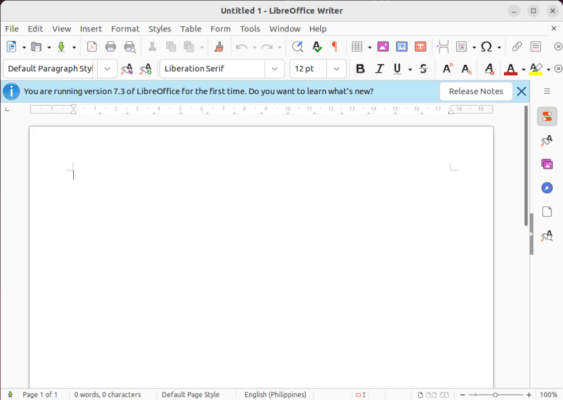
Task: Open the Insert menu
Action: [x=91, y=29]
